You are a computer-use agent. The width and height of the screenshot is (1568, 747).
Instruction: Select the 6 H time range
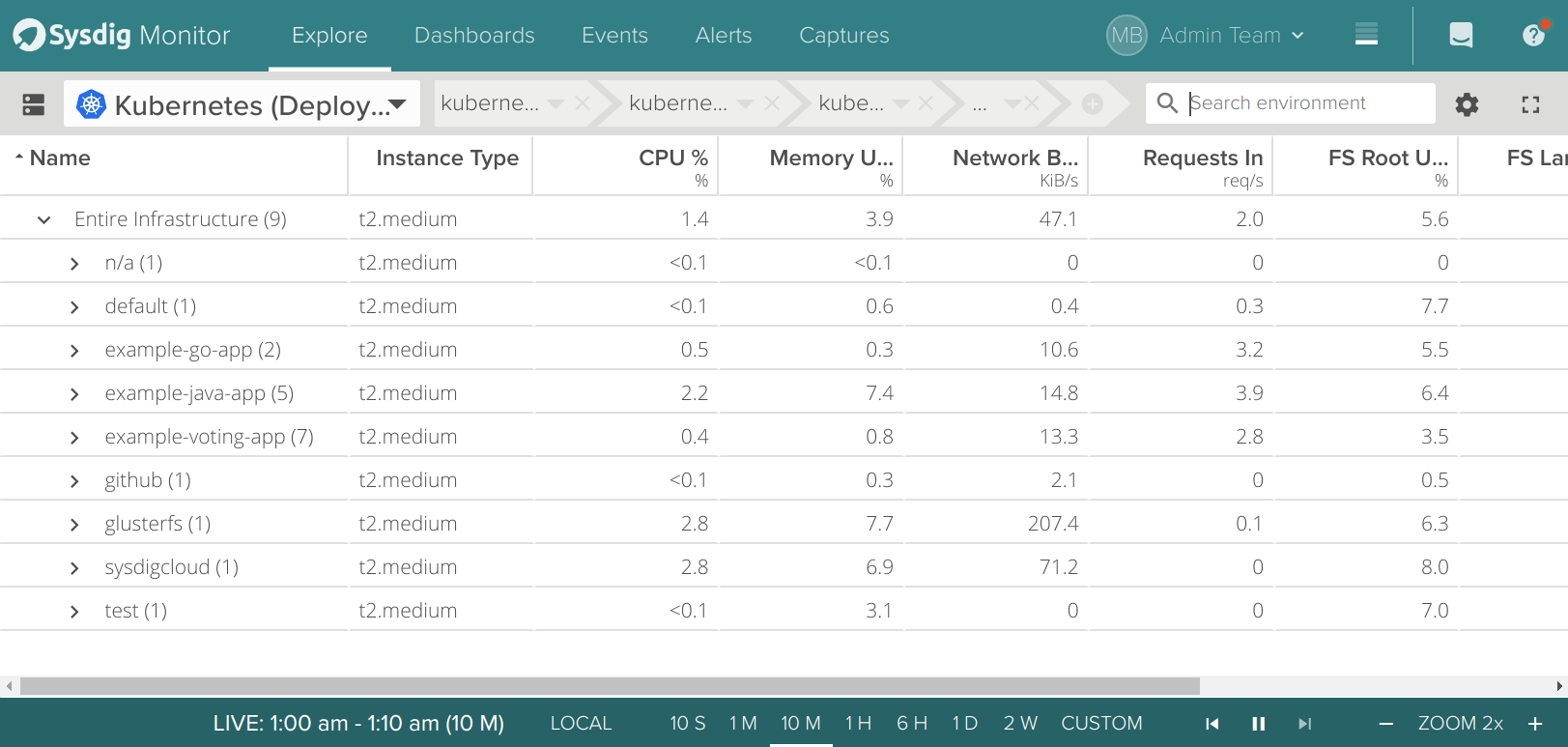[912, 724]
